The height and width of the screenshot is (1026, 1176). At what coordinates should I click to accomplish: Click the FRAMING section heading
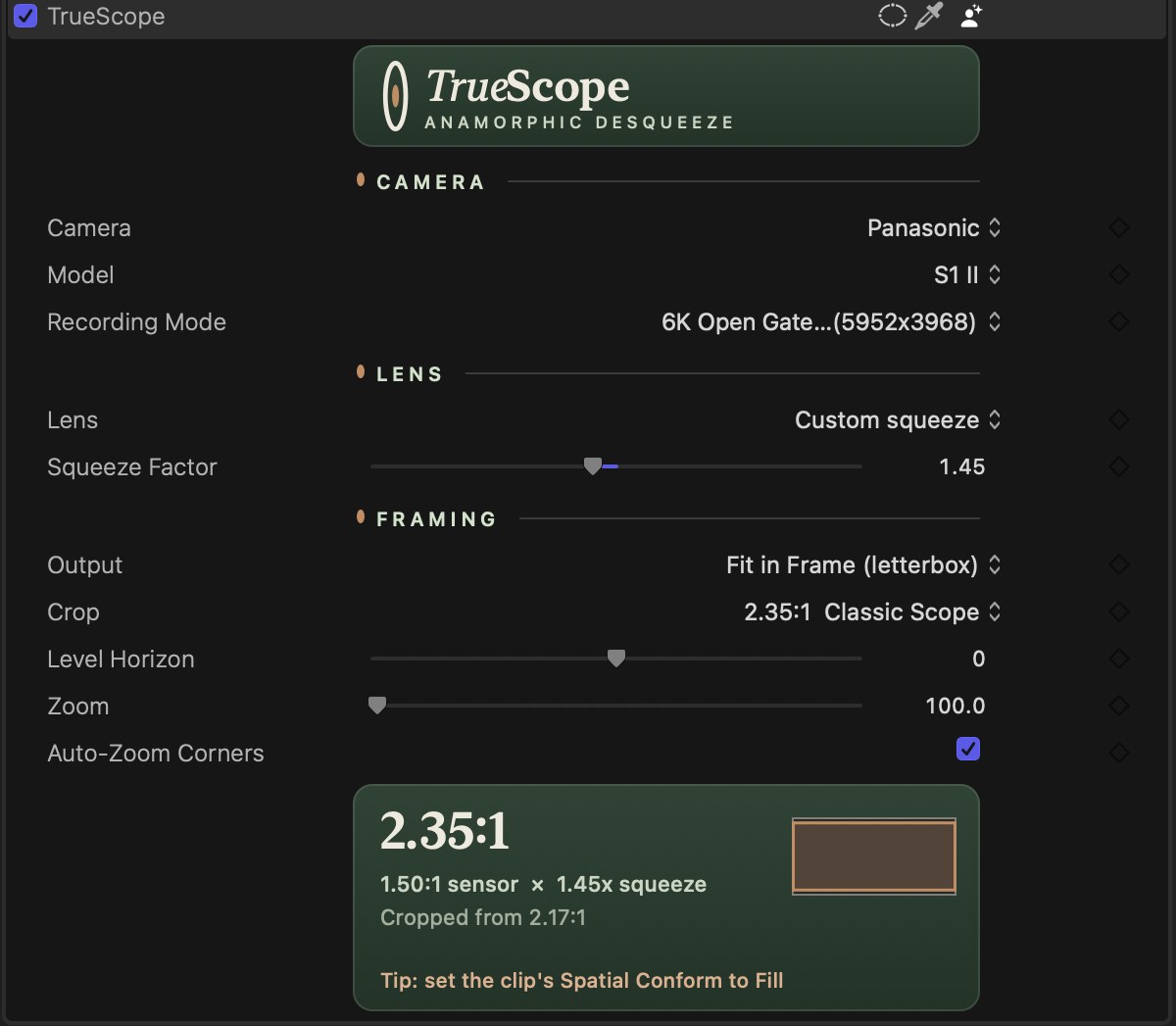pyautogui.click(x=436, y=519)
